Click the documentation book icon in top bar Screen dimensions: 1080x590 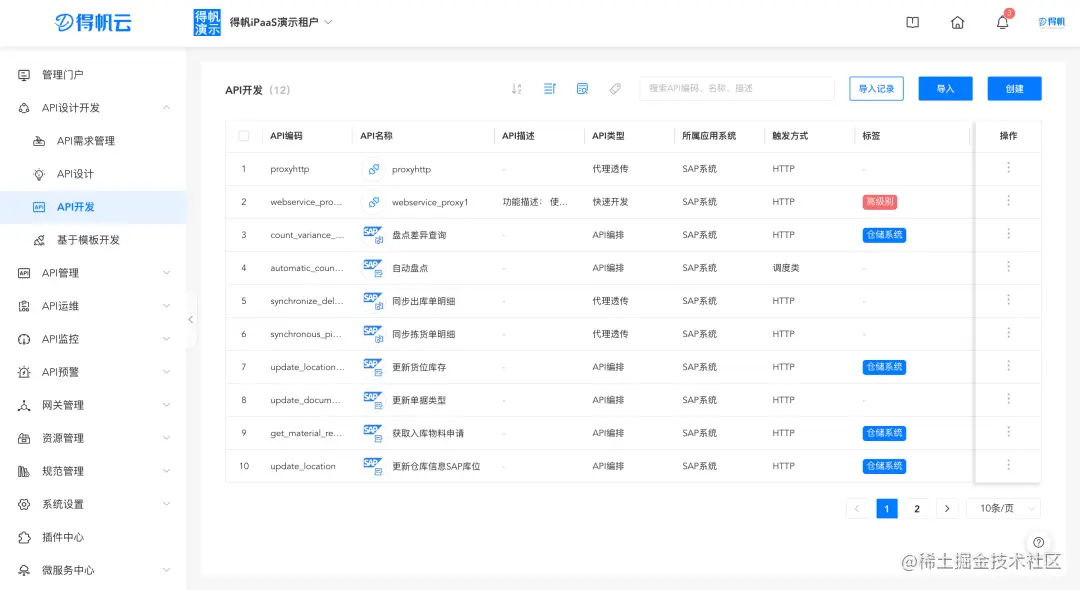(x=912, y=21)
